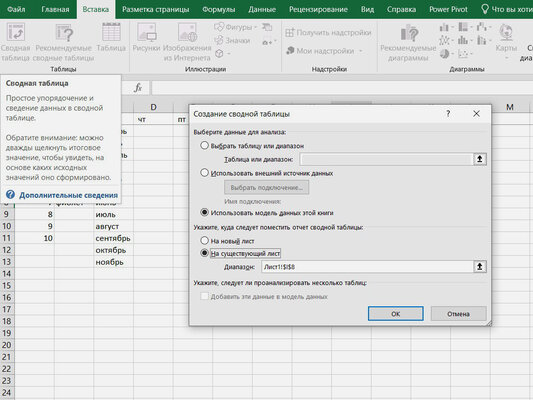Choose На новый лист radio button

click(204, 241)
